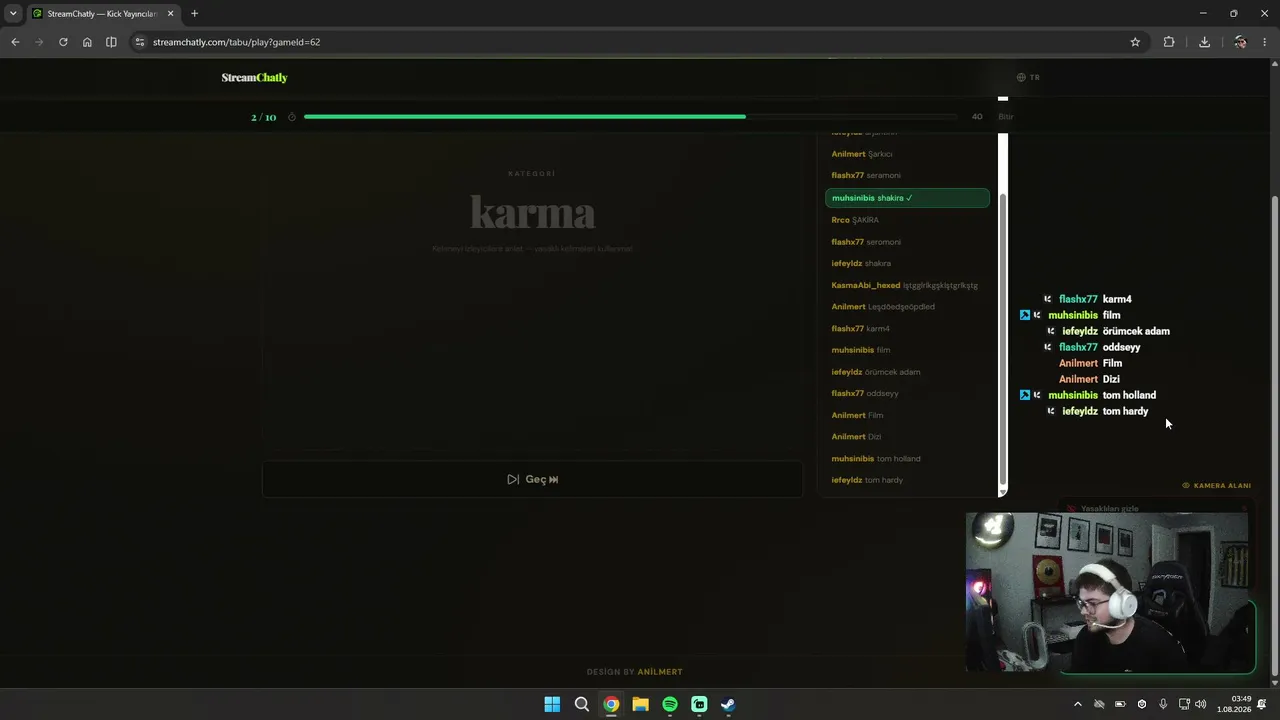Click the Kick icon next to flashx77 karm4
The height and width of the screenshot is (720, 1280).
tap(1048, 299)
